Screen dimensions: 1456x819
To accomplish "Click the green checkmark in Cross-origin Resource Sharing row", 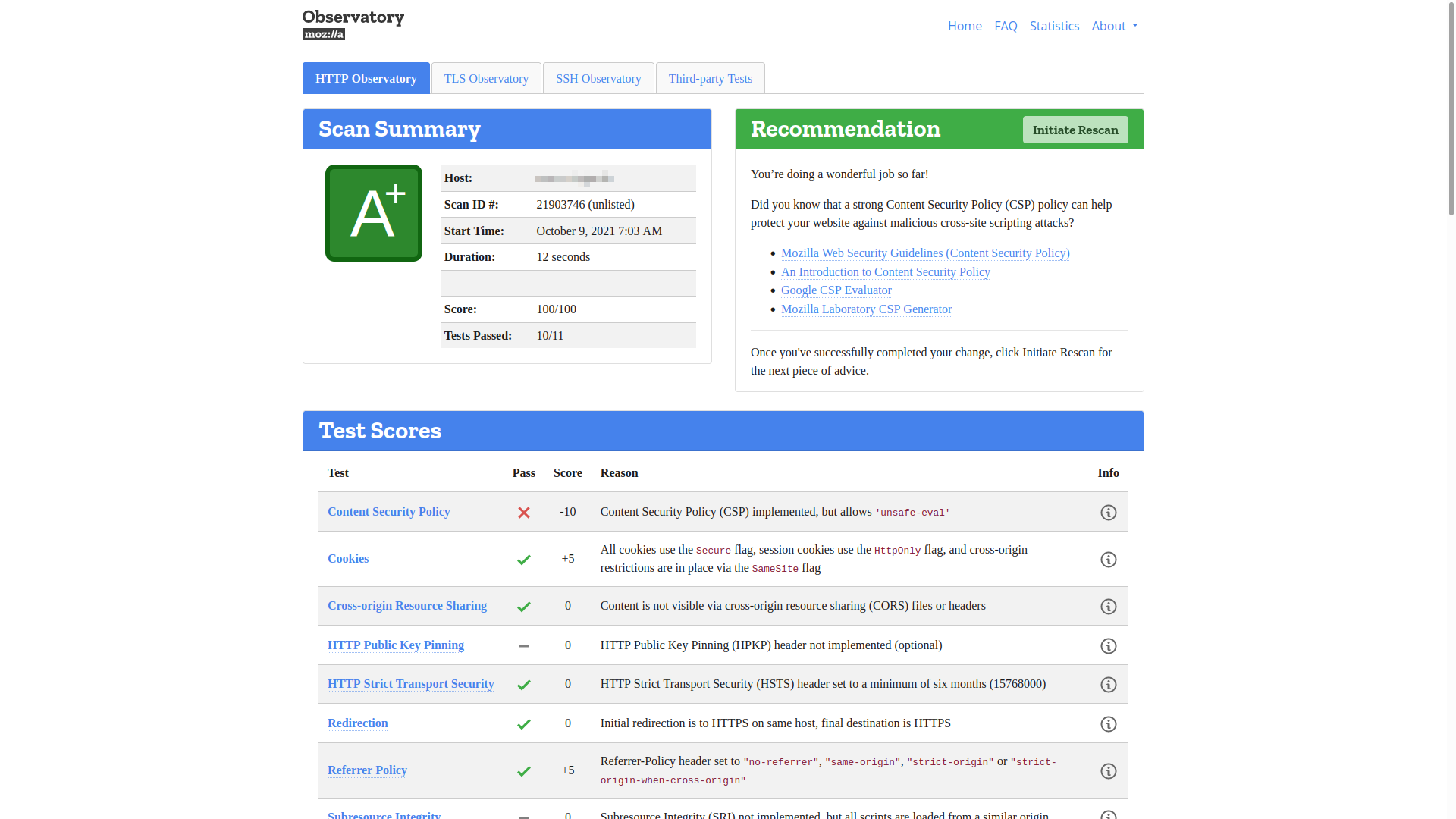I will (524, 607).
